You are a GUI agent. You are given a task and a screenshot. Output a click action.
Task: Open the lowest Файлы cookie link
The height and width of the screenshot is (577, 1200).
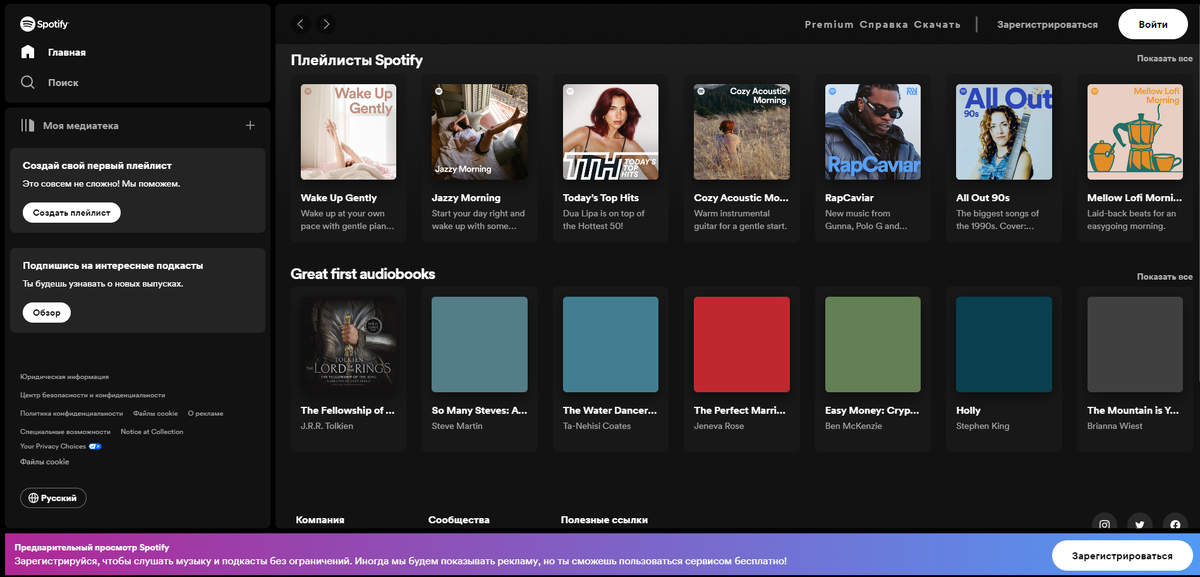pos(44,461)
